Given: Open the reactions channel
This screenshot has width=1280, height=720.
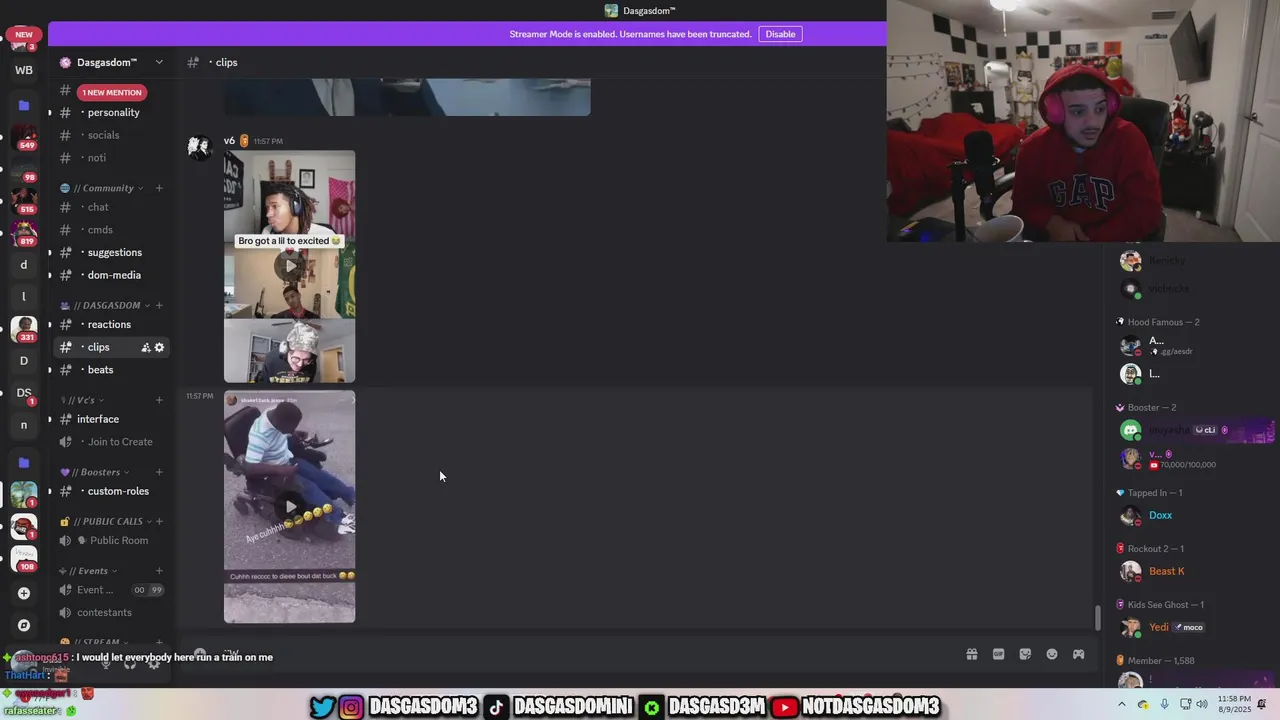Looking at the screenshot, I should 111,324.
